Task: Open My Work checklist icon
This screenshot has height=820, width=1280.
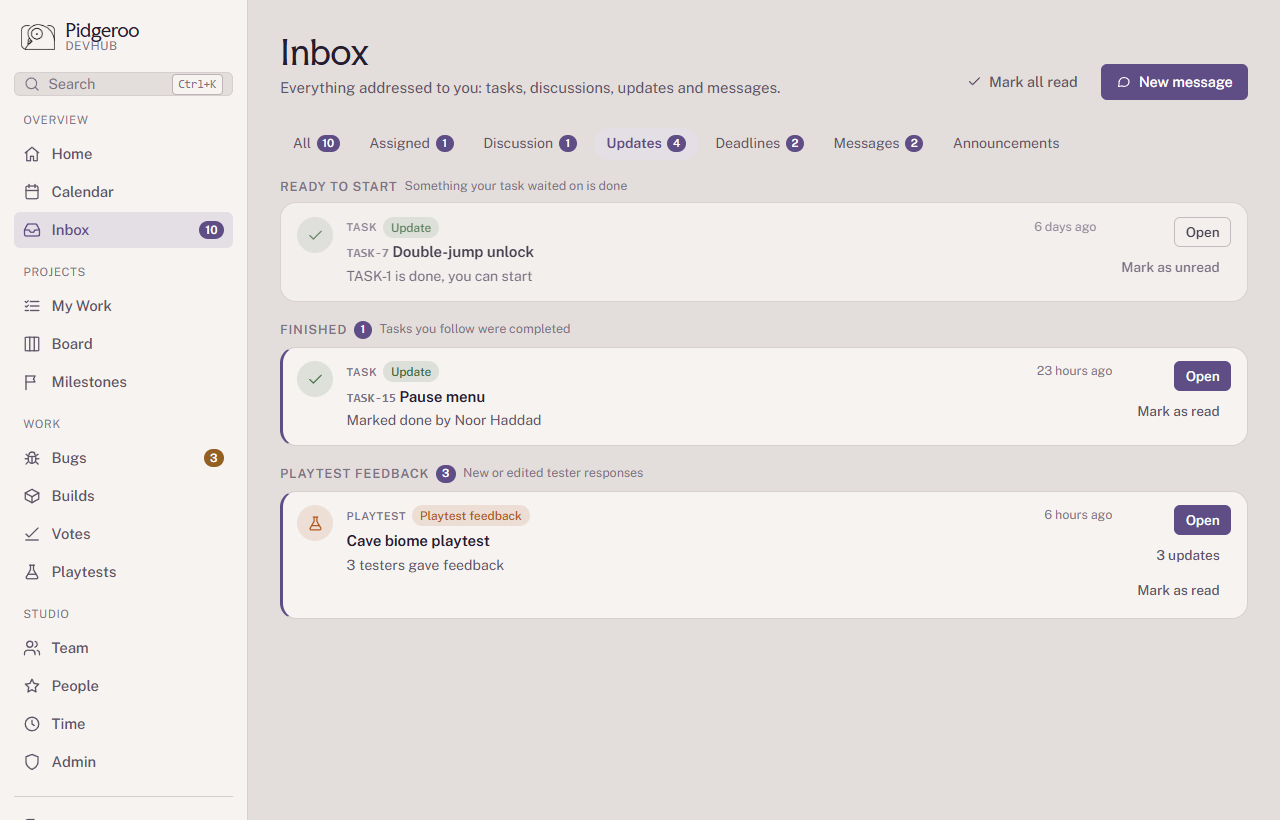Action: 33,306
